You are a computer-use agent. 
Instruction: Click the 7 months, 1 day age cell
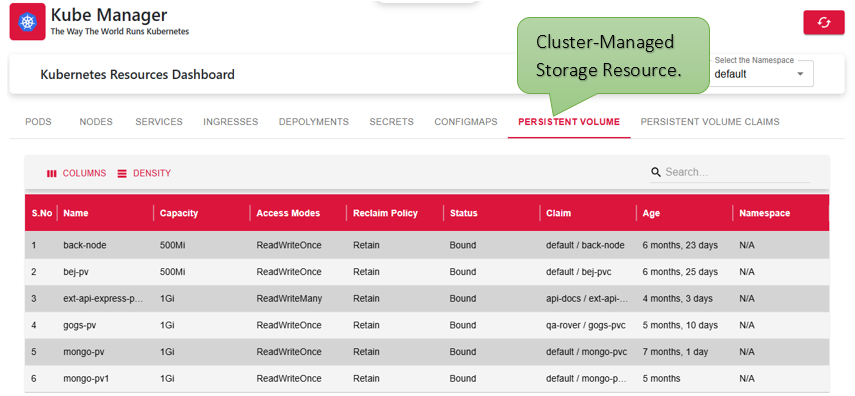pyautogui.click(x=675, y=352)
